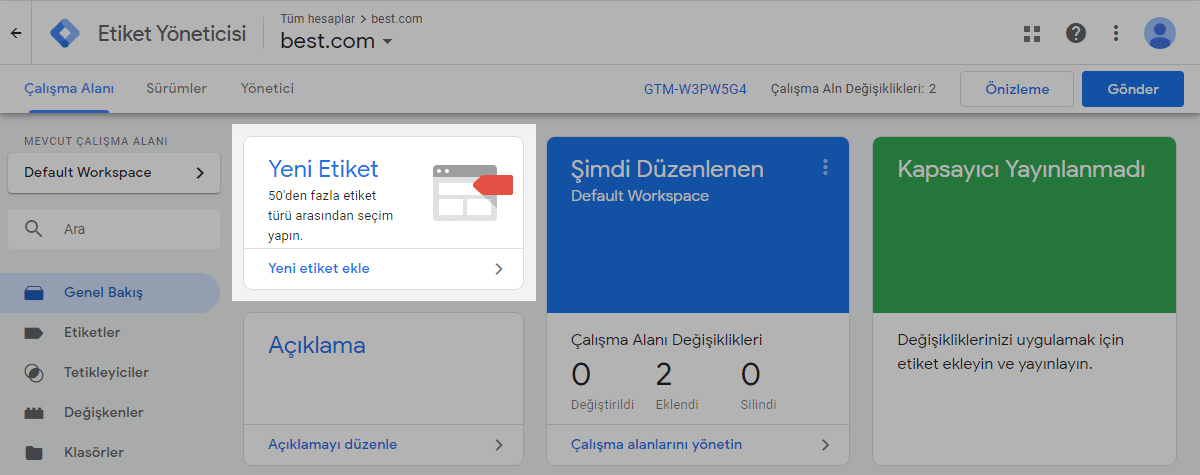Select Tetikleyiciler in the sidebar

pyautogui.click(x=110, y=373)
